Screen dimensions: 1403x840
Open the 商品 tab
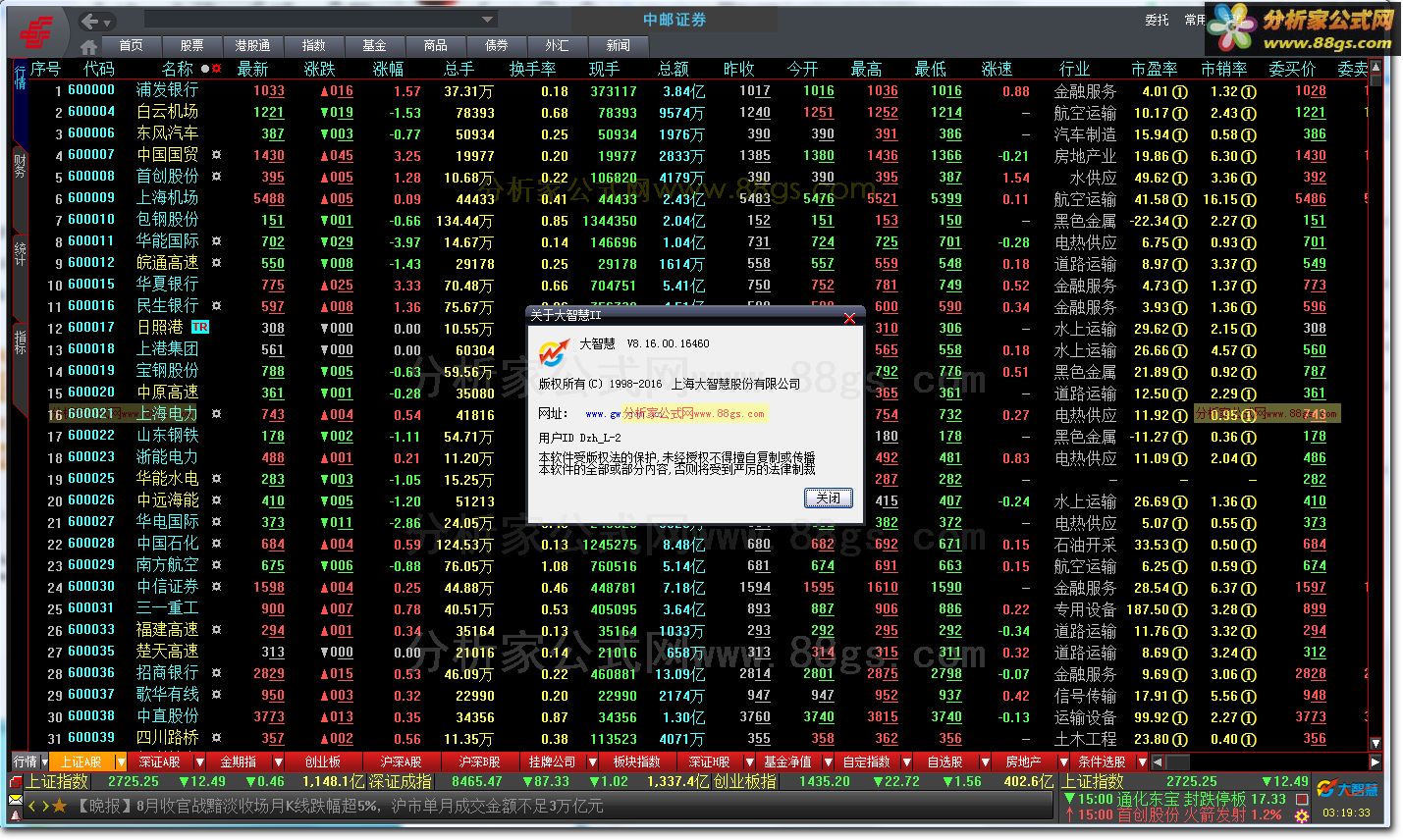435,46
